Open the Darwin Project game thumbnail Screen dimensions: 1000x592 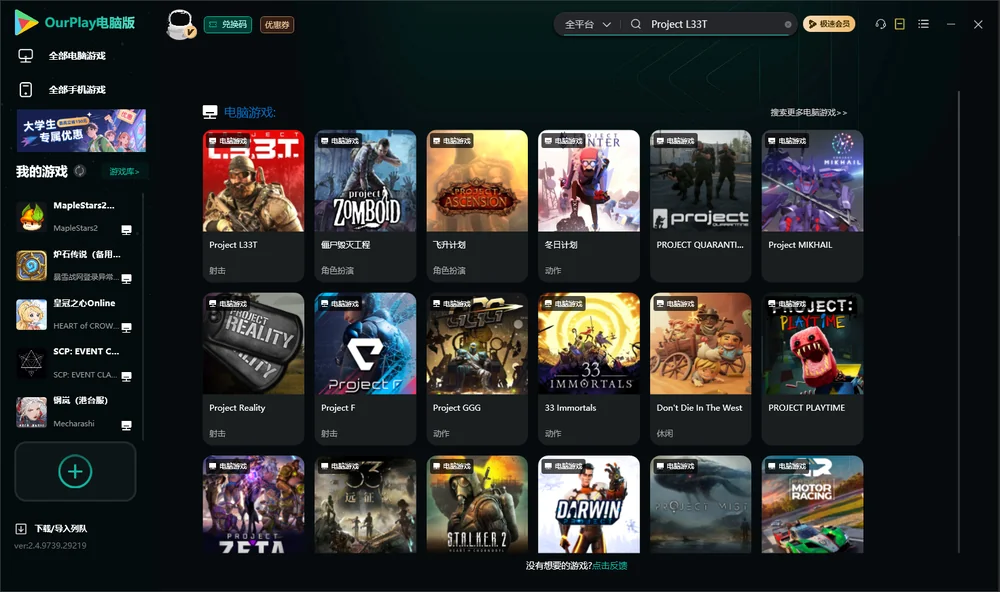point(589,504)
